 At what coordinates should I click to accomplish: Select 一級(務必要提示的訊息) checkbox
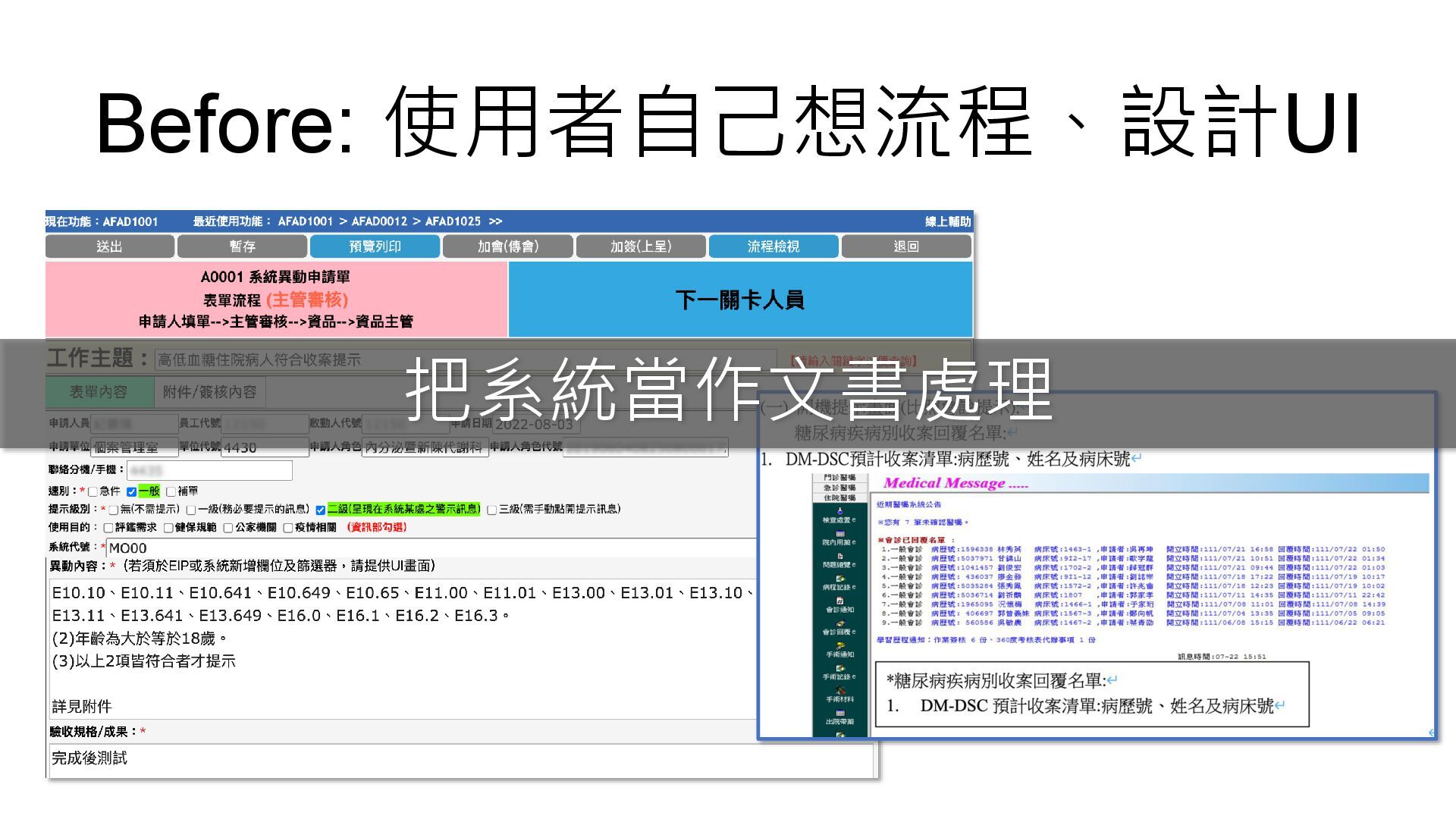pos(191,510)
